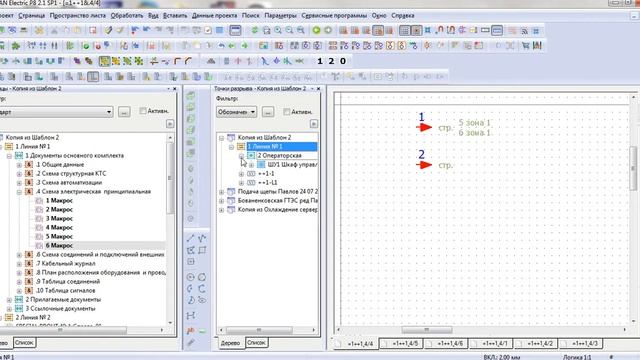The image size is (640, 360).
Task: Enable Актив. checkbox in pages navigator
Action: 143,111
